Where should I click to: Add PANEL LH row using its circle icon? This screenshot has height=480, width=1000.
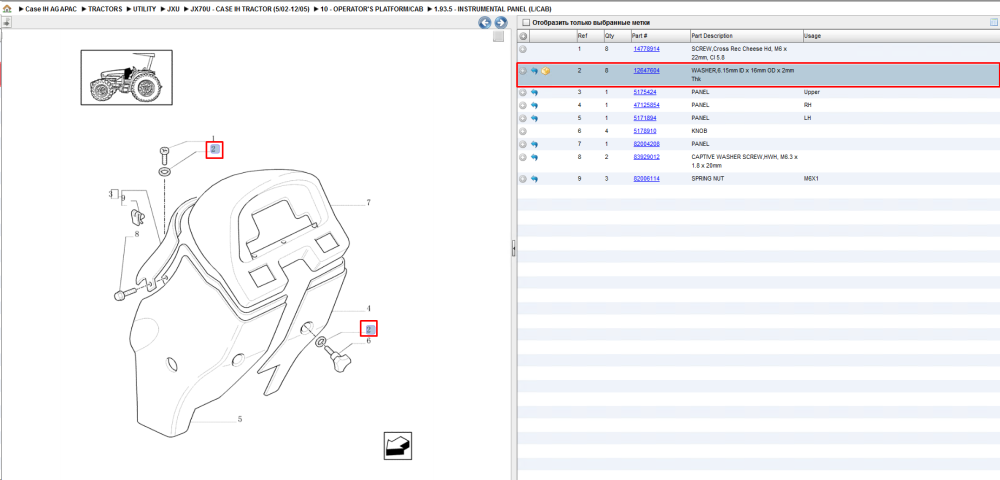click(x=523, y=119)
